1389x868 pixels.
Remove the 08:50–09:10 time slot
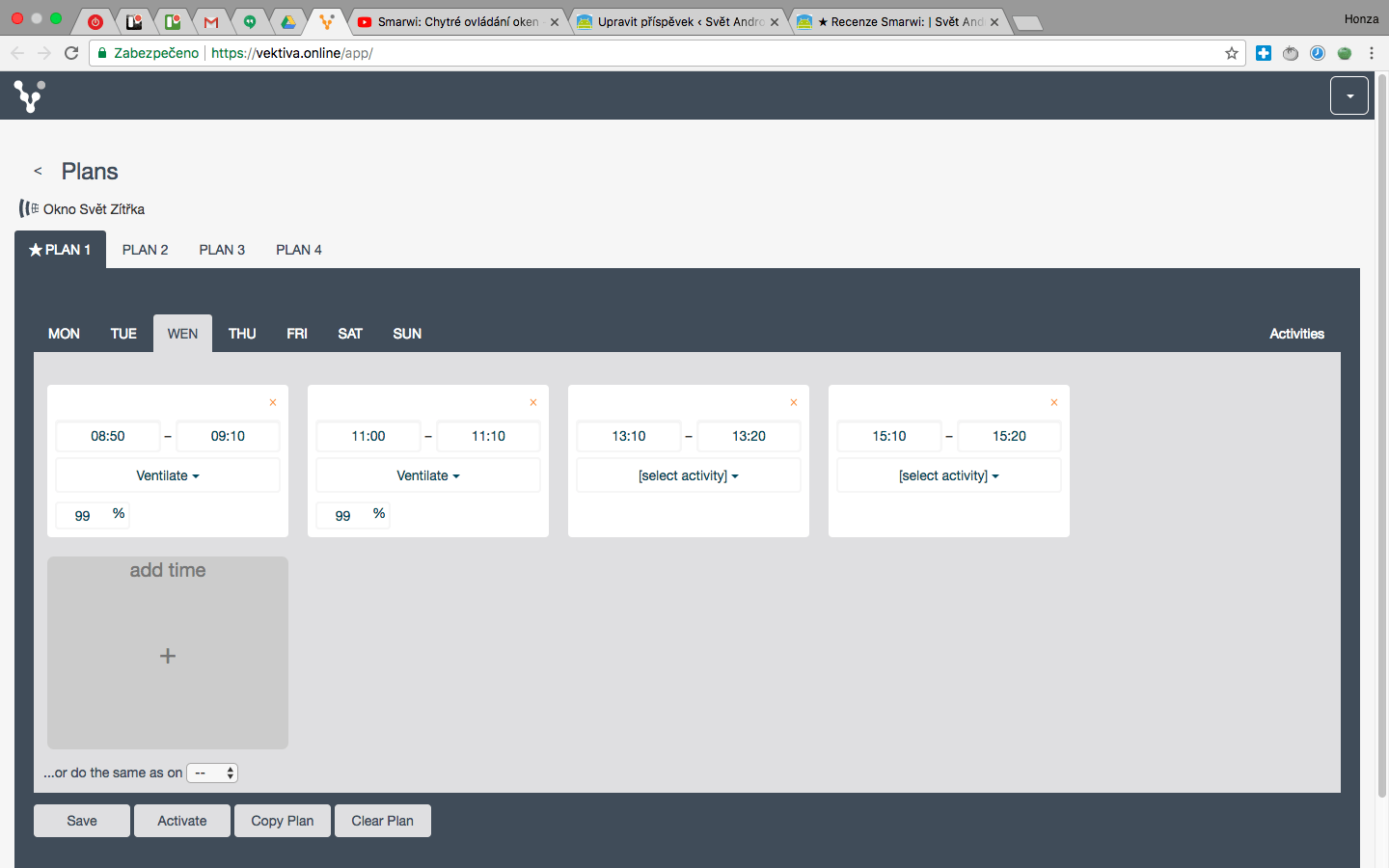tap(273, 402)
